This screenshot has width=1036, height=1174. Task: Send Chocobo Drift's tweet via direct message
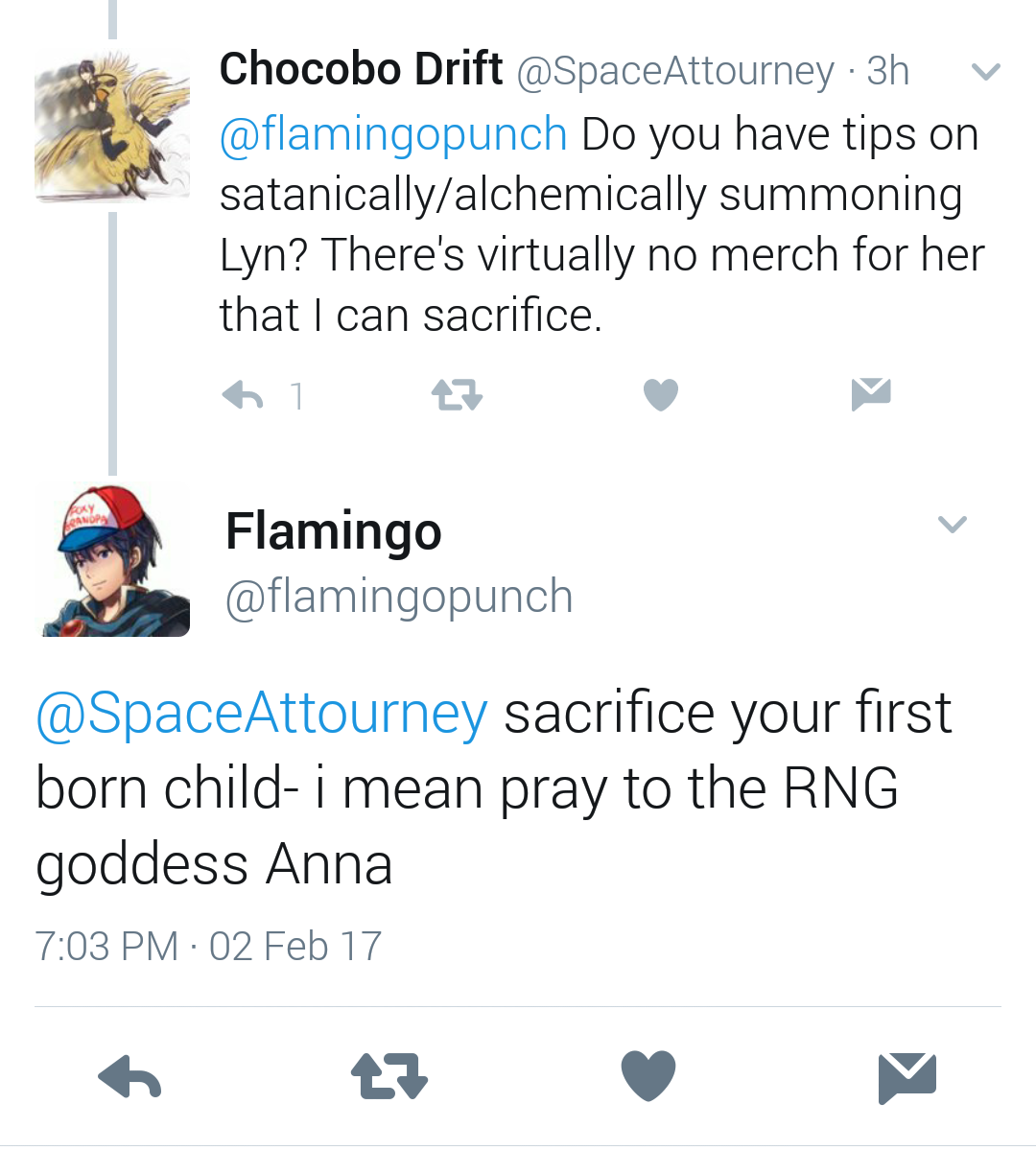871,393
